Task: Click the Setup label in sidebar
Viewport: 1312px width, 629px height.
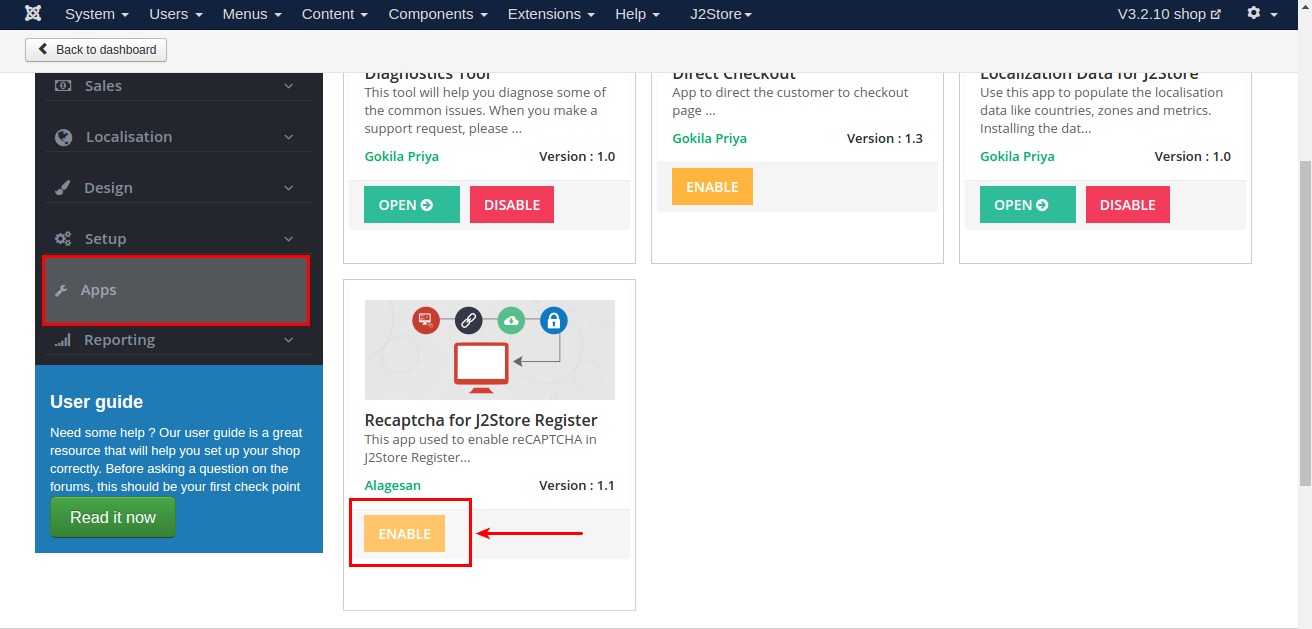Action: (x=105, y=239)
